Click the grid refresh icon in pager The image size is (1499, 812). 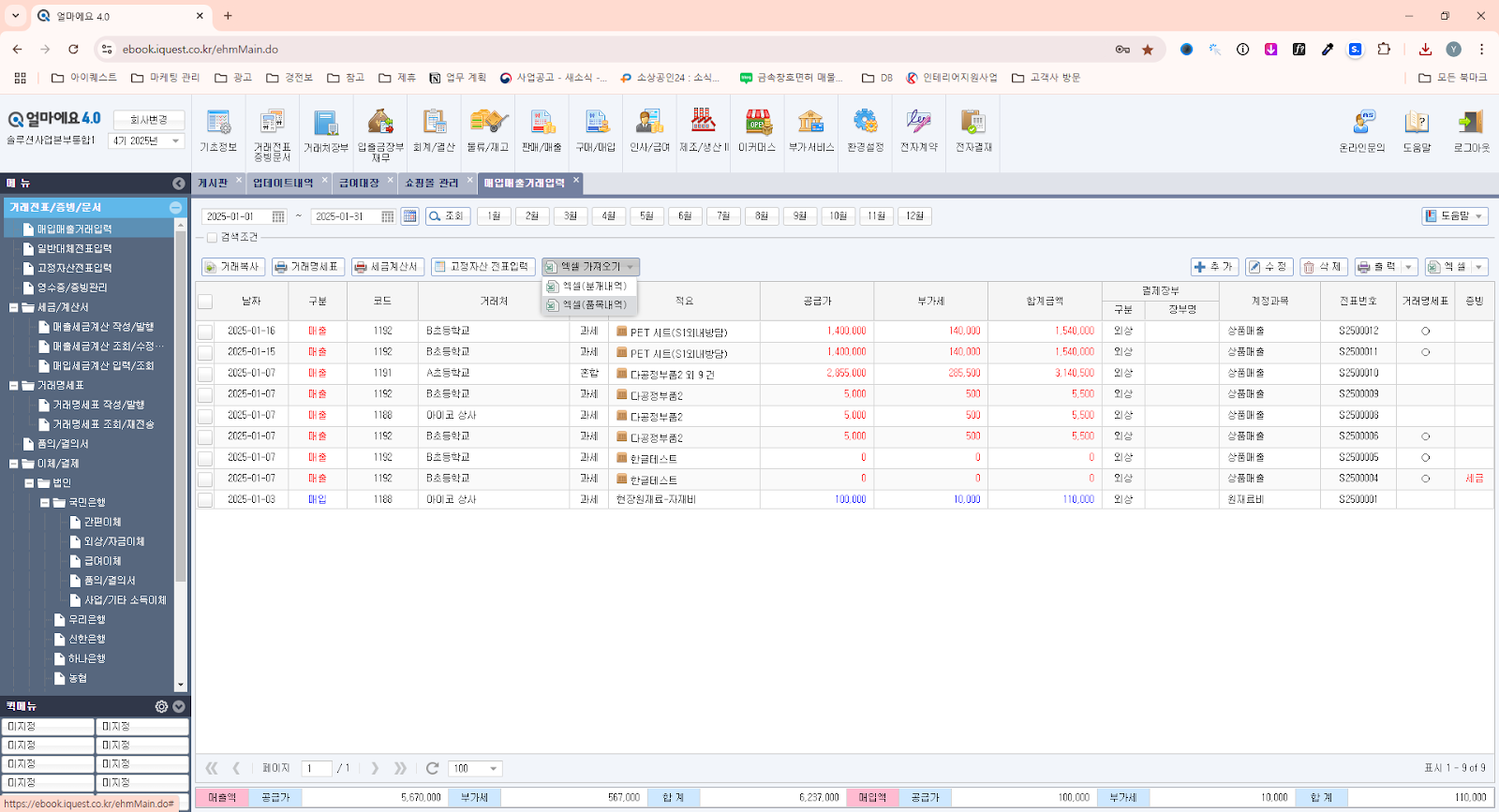point(432,768)
